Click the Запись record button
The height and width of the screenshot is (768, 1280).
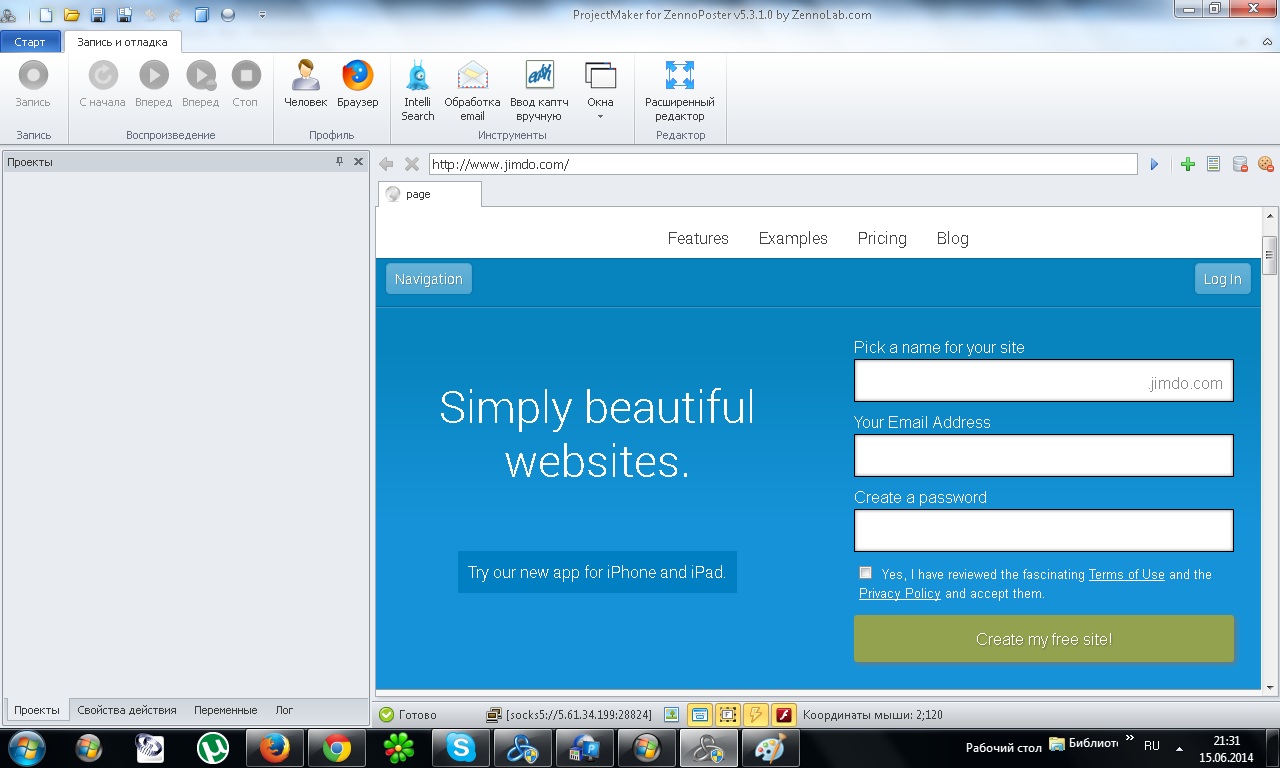coord(33,84)
